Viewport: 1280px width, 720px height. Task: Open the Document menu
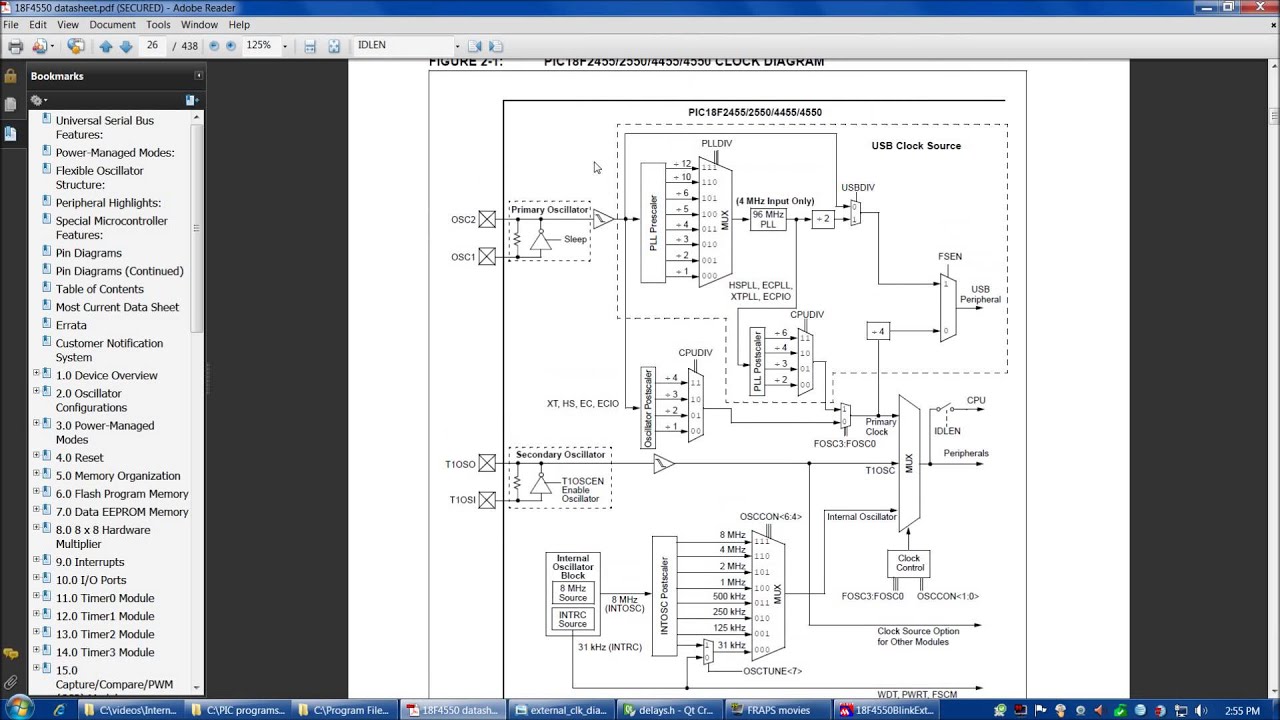pyautogui.click(x=112, y=24)
